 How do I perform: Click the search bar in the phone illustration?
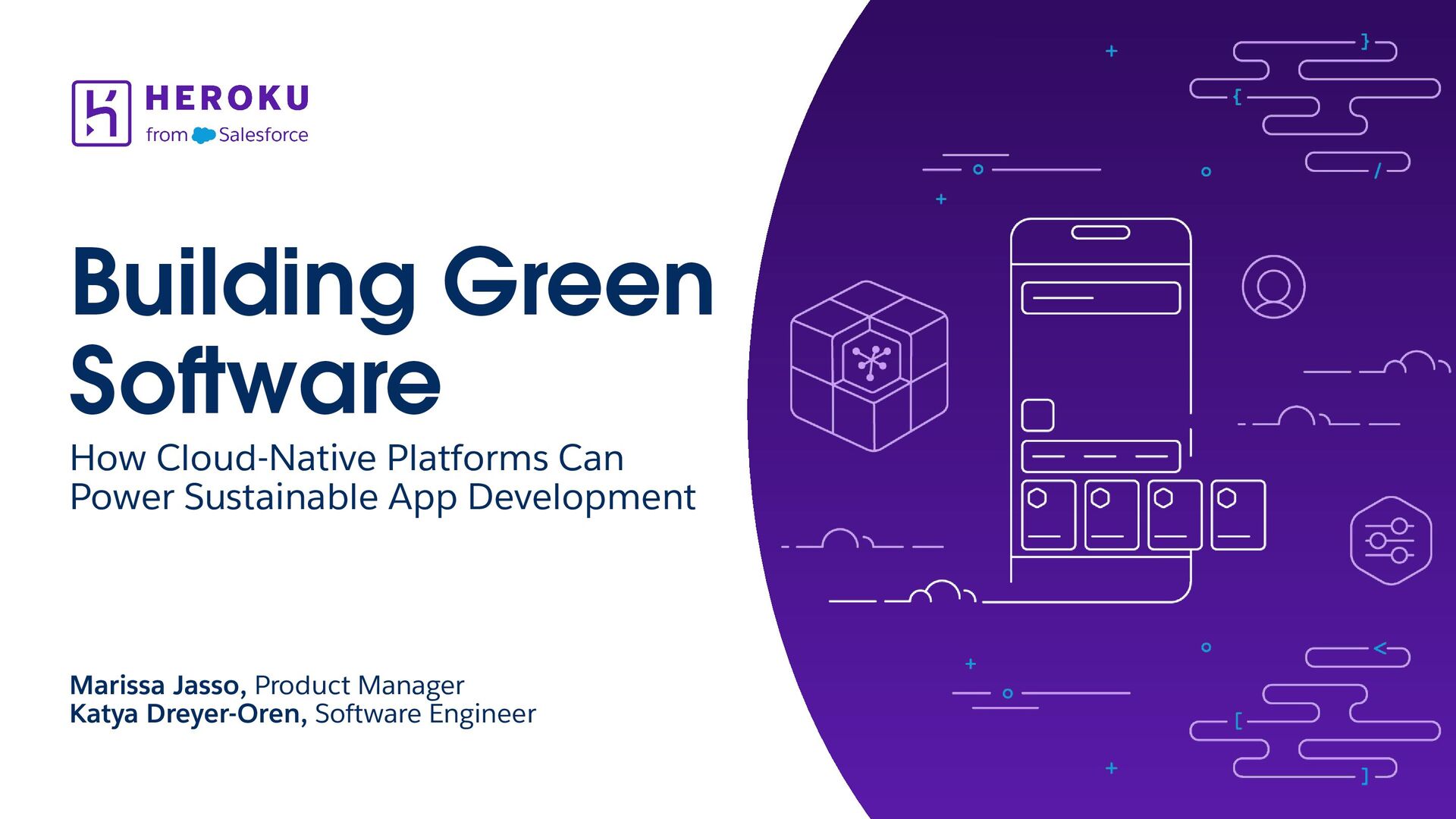[x=1101, y=298]
